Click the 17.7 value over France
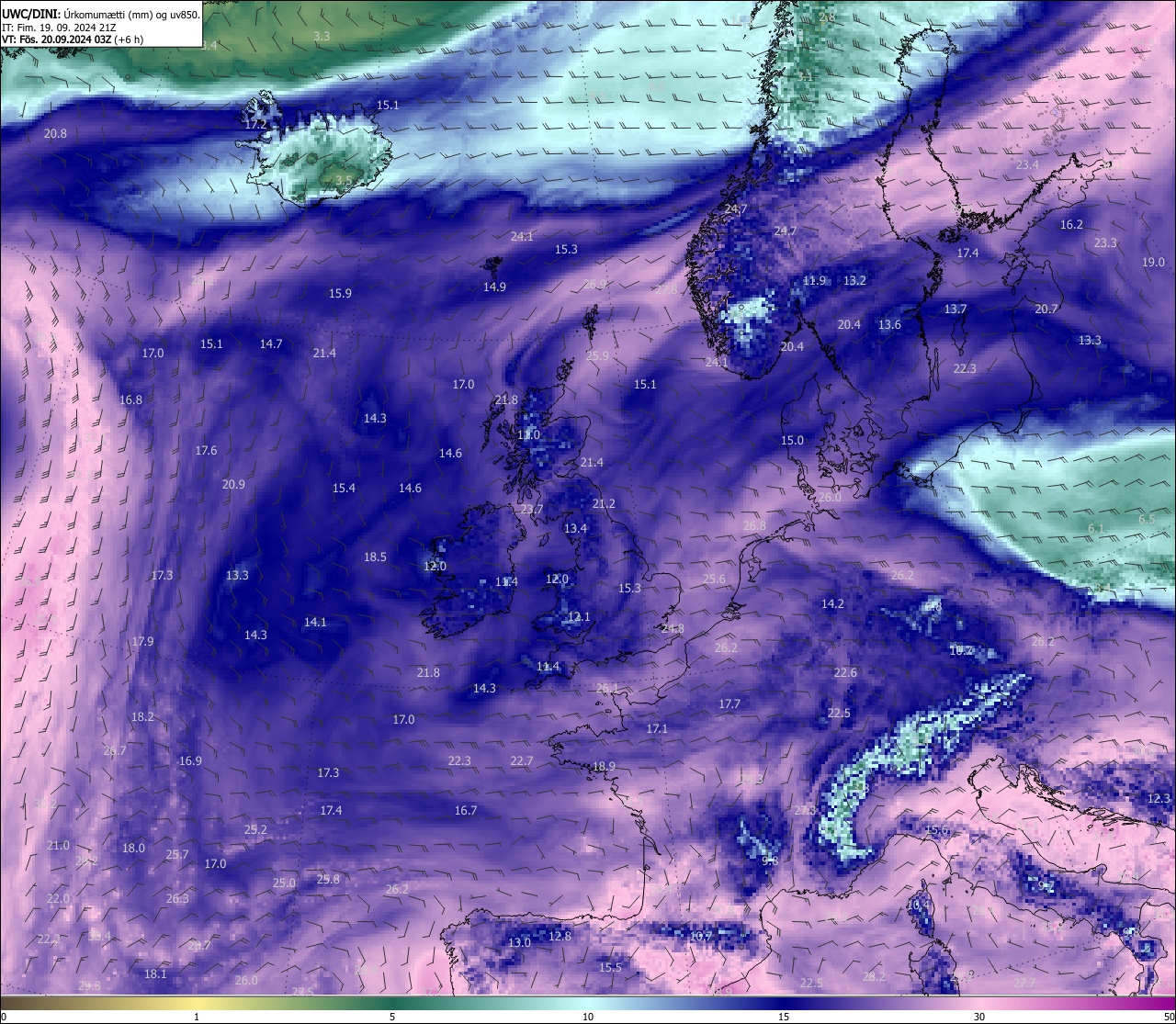This screenshot has height=1024, width=1176. pyautogui.click(x=729, y=703)
